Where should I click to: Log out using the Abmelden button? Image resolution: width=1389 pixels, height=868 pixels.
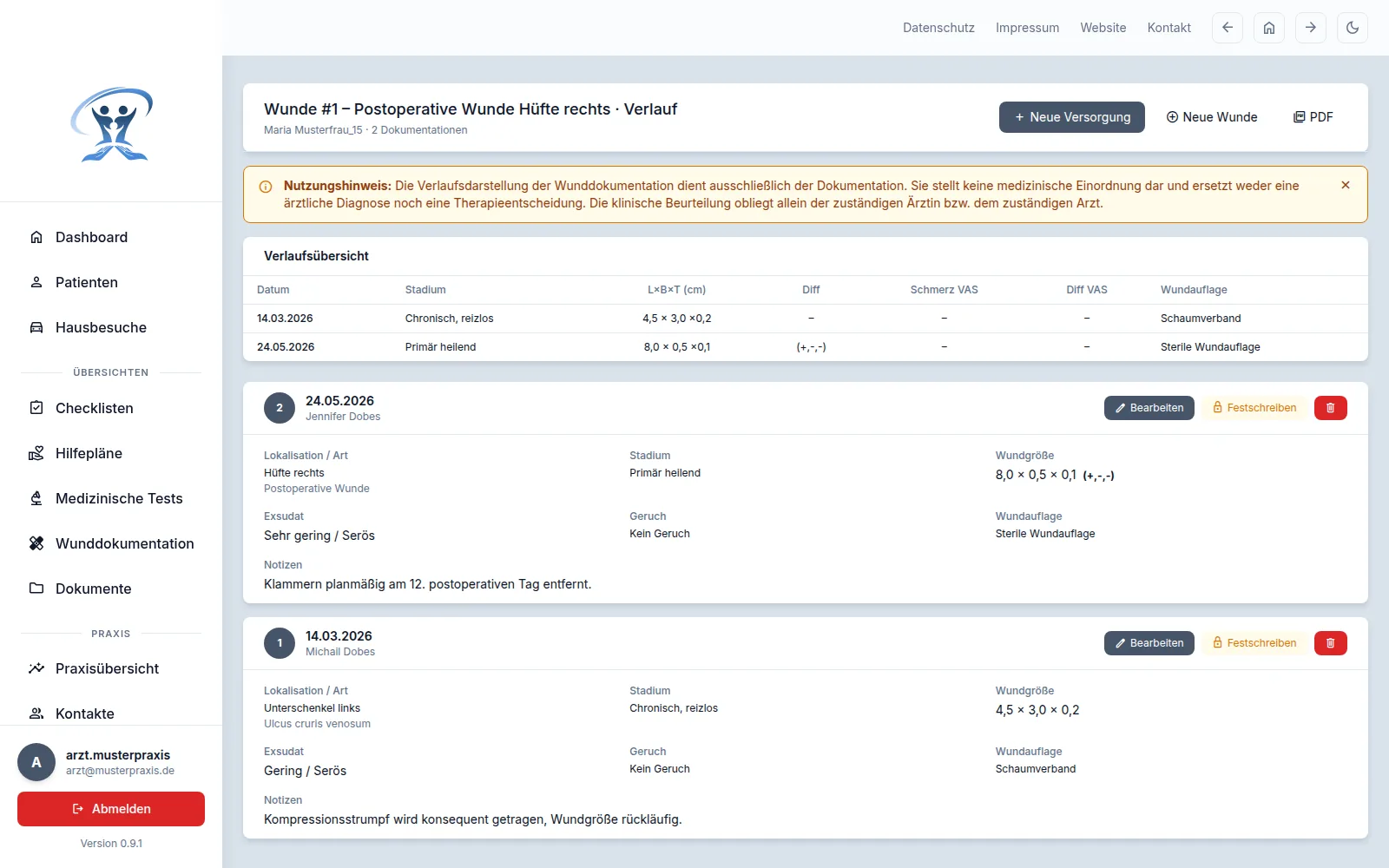(x=111, y=809)
